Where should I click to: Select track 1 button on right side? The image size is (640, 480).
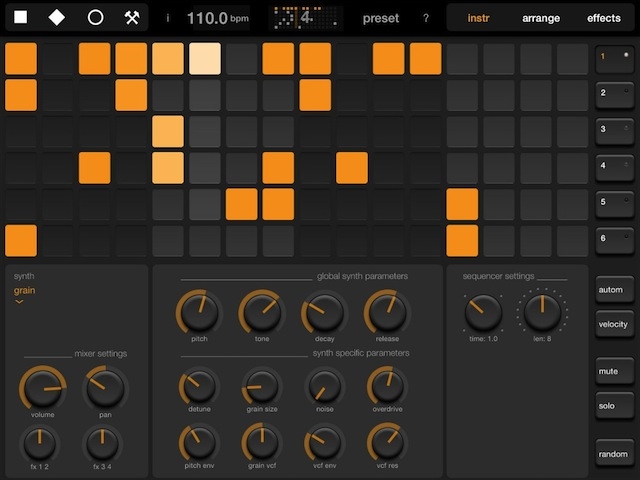click(613, 59)
